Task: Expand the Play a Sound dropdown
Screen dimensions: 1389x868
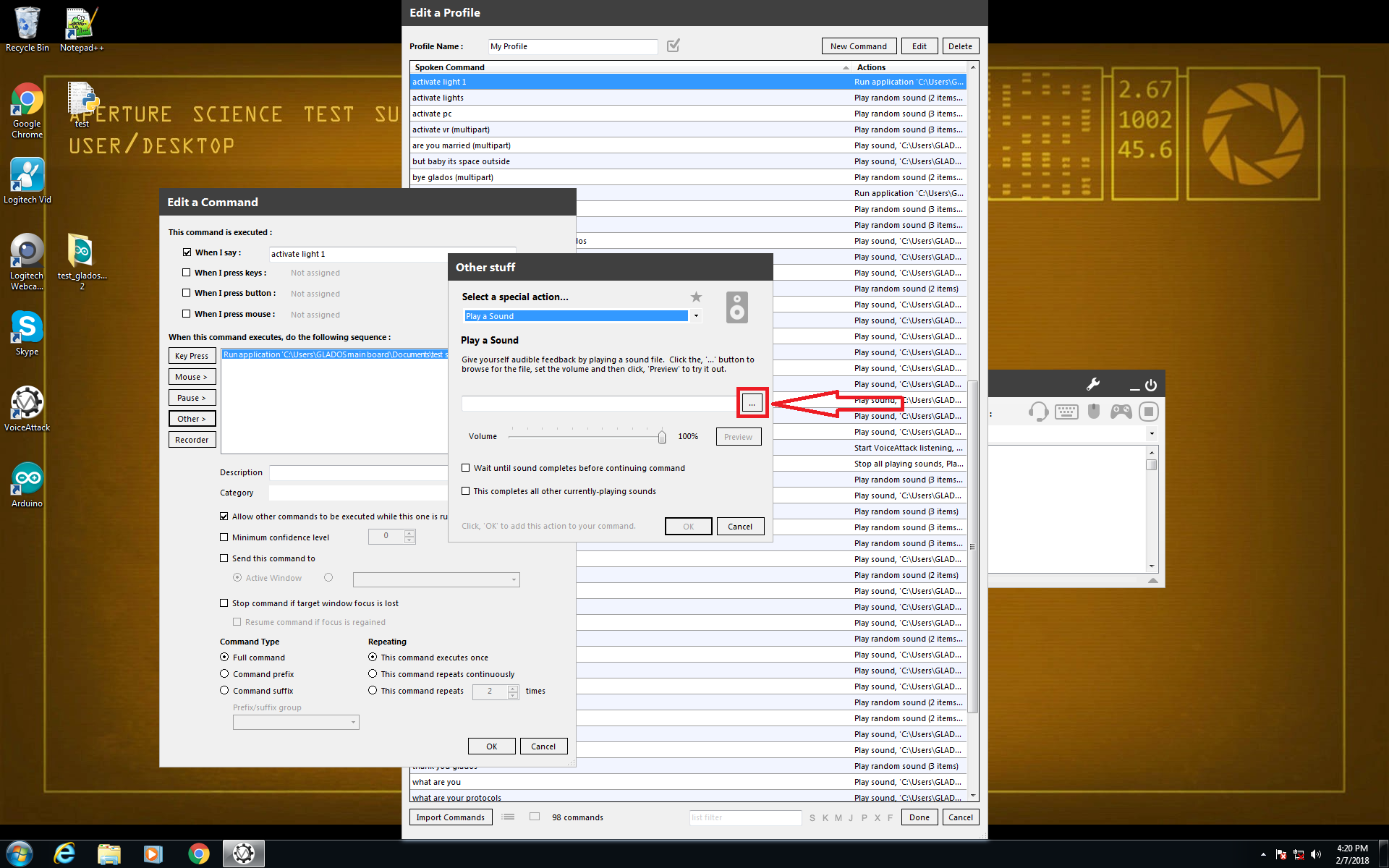Action: point(696,316)
